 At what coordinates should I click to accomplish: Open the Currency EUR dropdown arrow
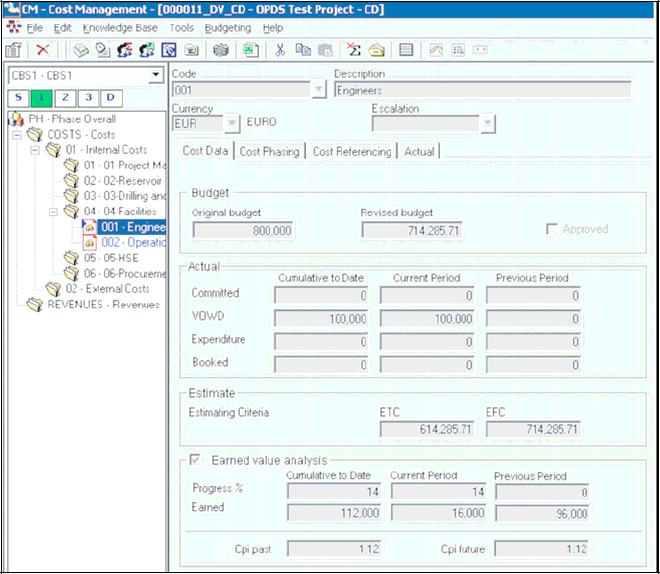click(x=232, y=124)
